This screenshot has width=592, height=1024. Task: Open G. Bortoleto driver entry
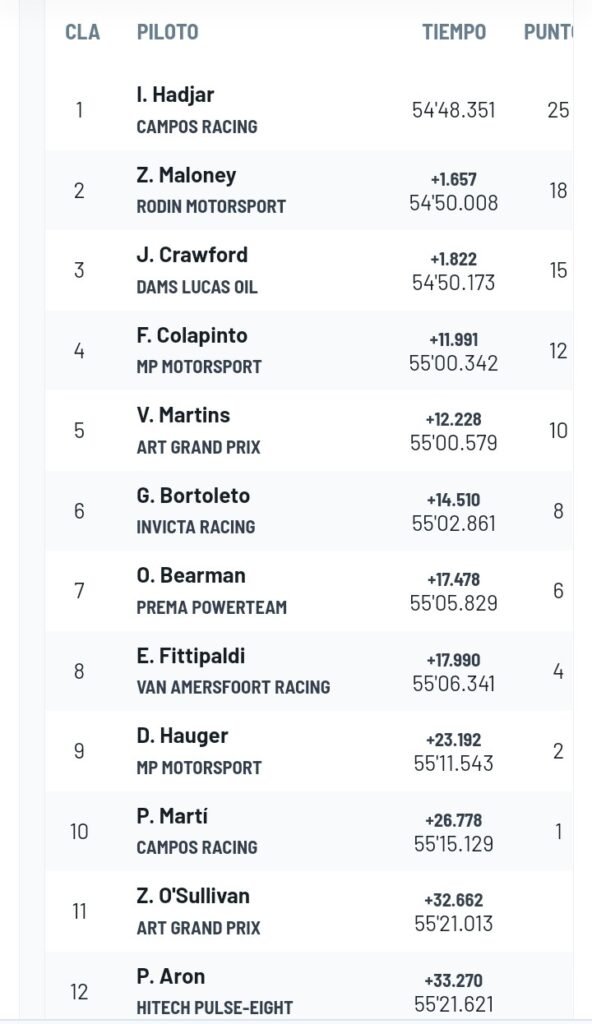tap(193, 495)
